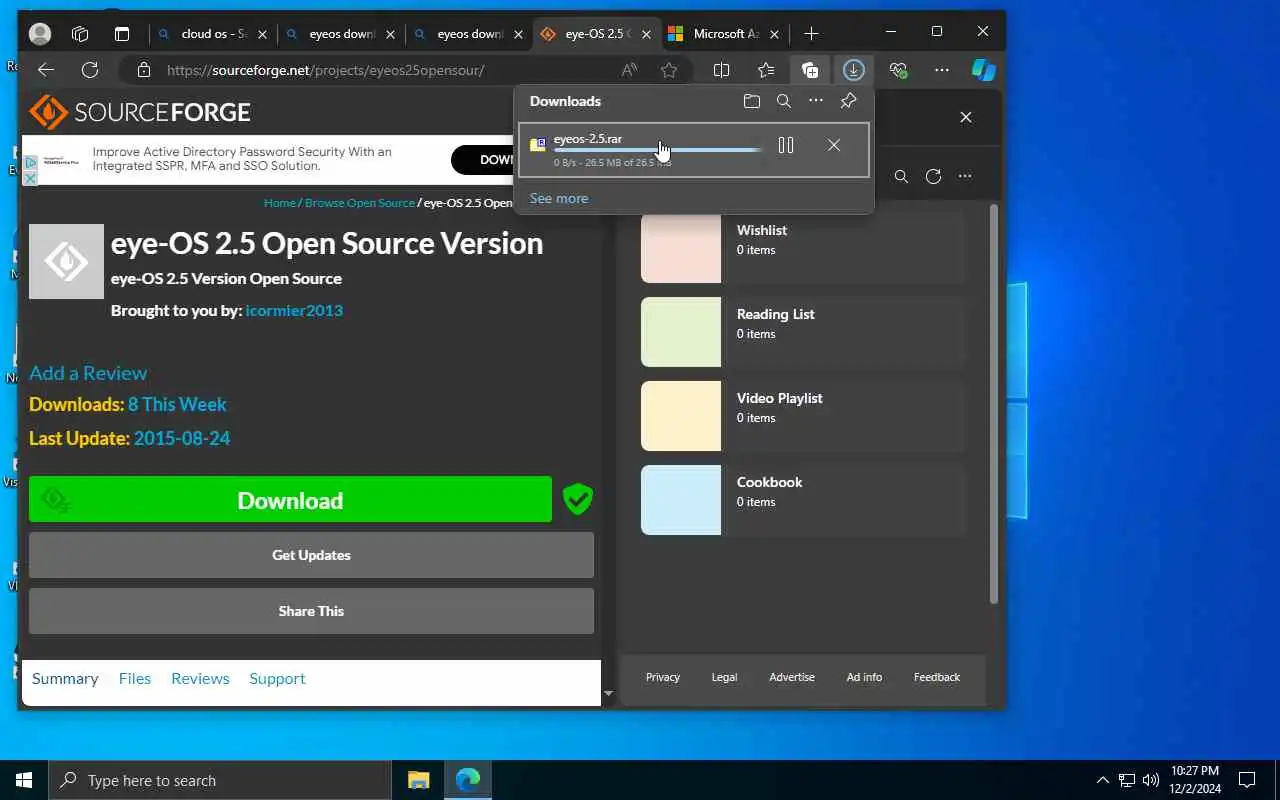The width and height of the screenshot is (1280, 800).
Task: Toggle the Collections toolbar icon
Action: [x=810, y=70]
